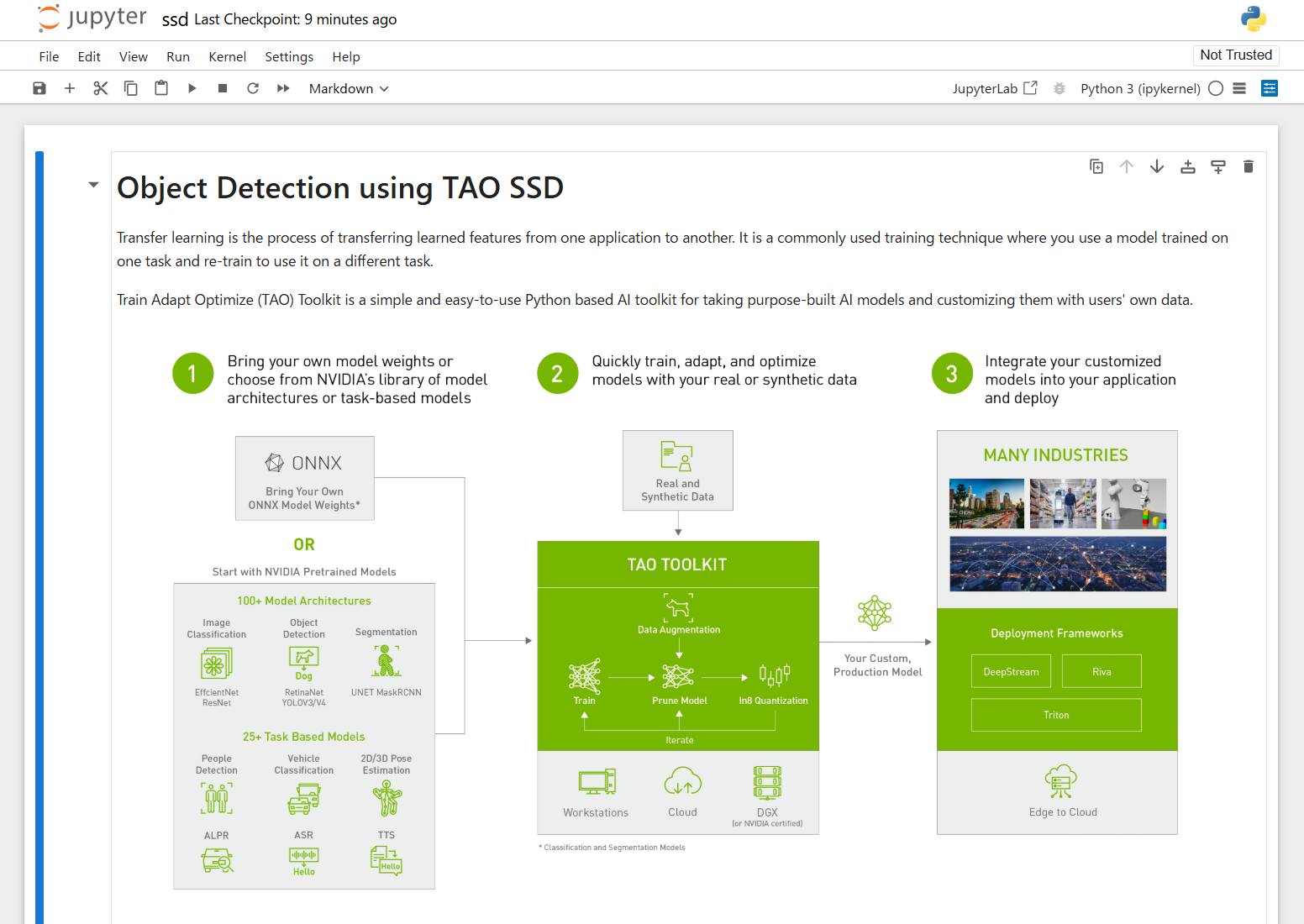Image resolution: width=1304 pixels, height=924 pixels.
Task: Interrupt the kernel with the stop icon
Action: click(x=223, y=88)
